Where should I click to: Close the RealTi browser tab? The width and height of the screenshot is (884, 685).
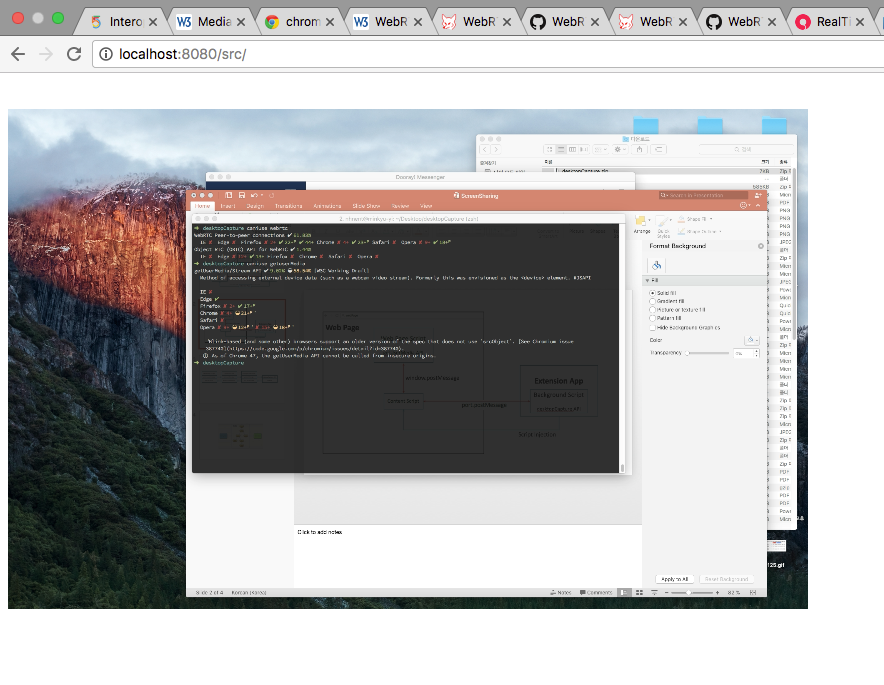860,22
